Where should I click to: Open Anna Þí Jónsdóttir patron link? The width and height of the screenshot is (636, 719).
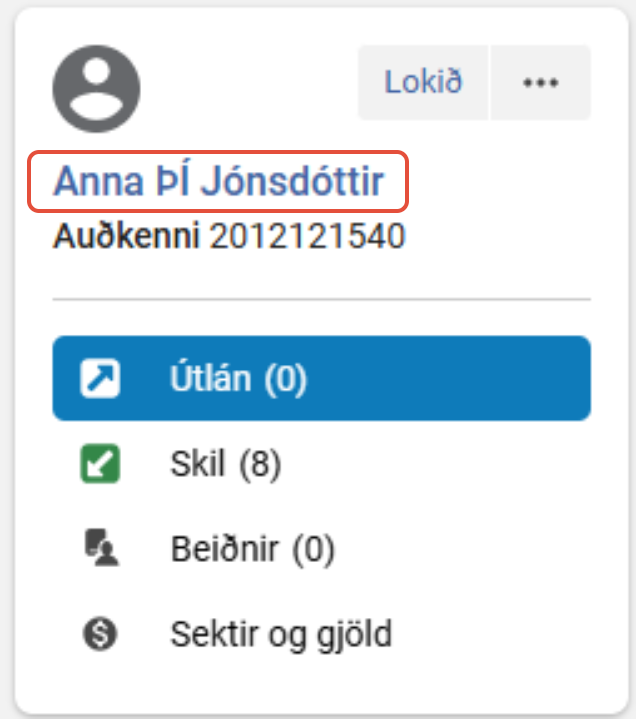218,183
